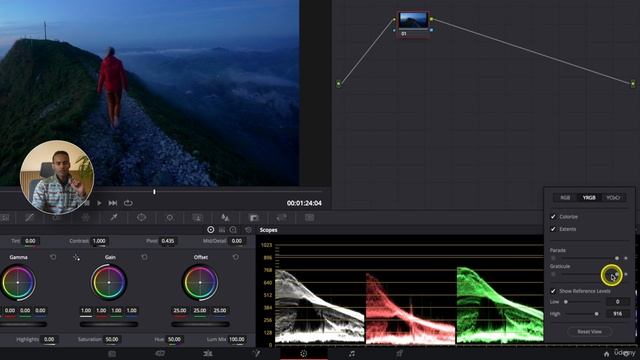Click the Contrast value field
The width and height of the screenshot is (640, 360).
tap(99, 241)
